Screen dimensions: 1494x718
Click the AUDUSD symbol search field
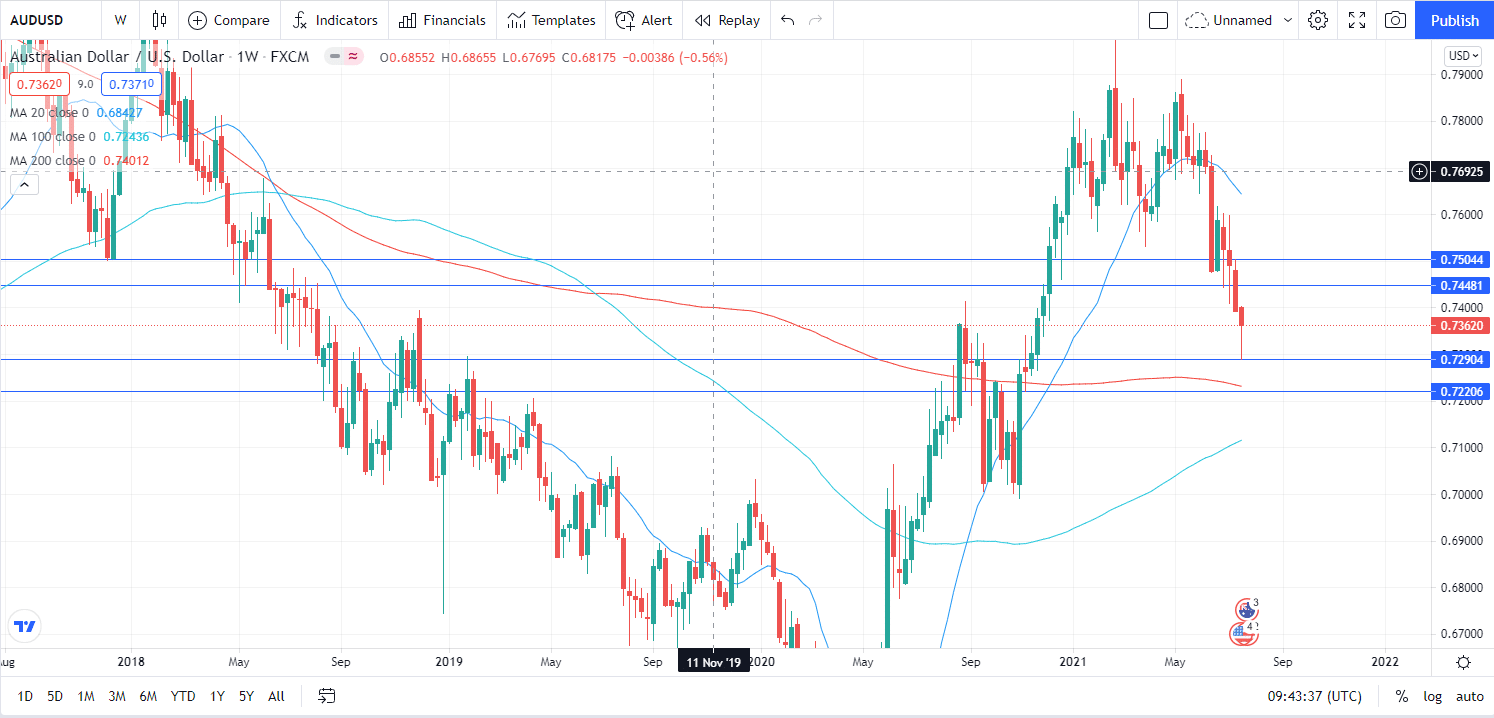coord(49,20)
